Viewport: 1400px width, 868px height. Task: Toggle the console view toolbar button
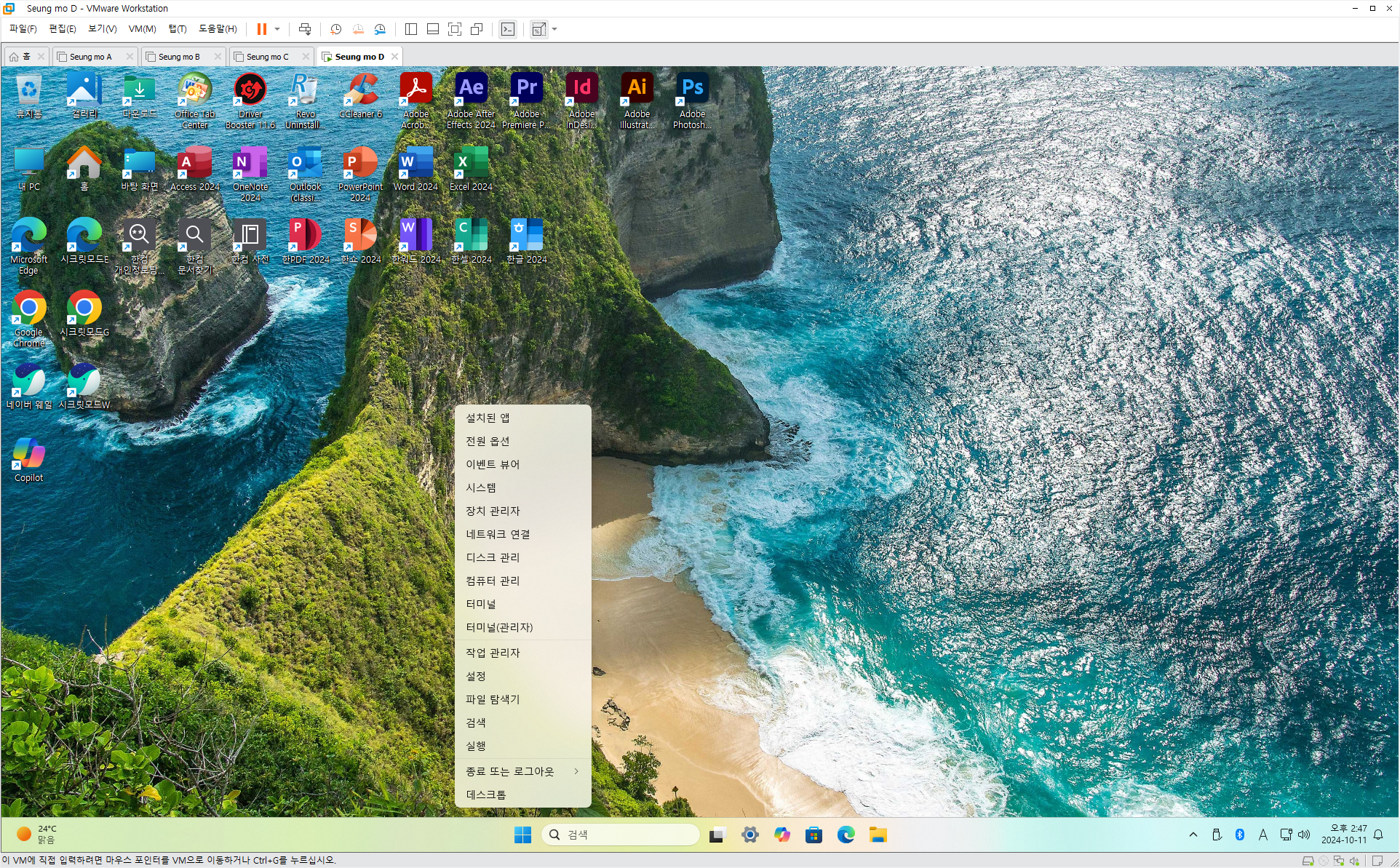[508, 29]
